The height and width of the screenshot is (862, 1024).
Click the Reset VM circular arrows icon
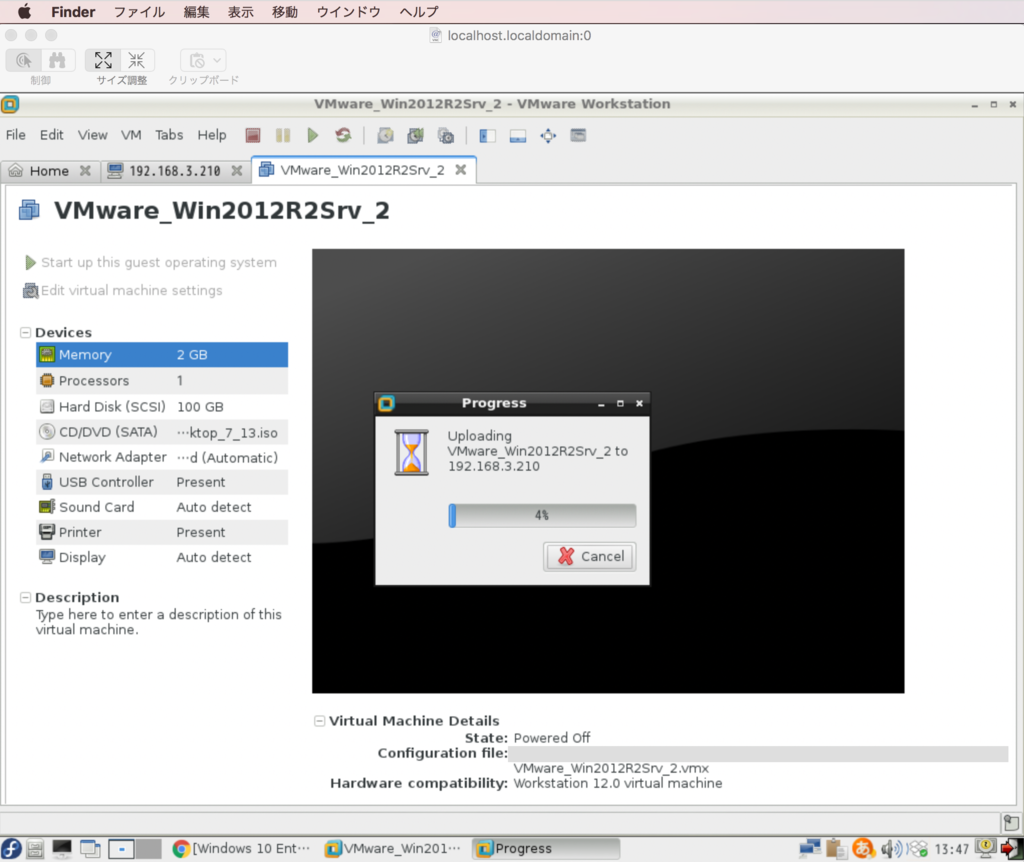(344, 135)
